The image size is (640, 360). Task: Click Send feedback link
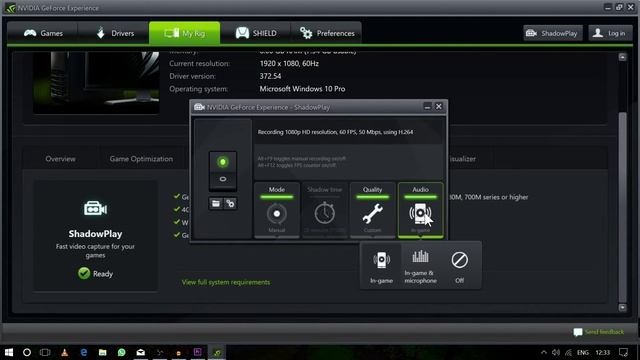pyautogui.click(x=599, y=332)
